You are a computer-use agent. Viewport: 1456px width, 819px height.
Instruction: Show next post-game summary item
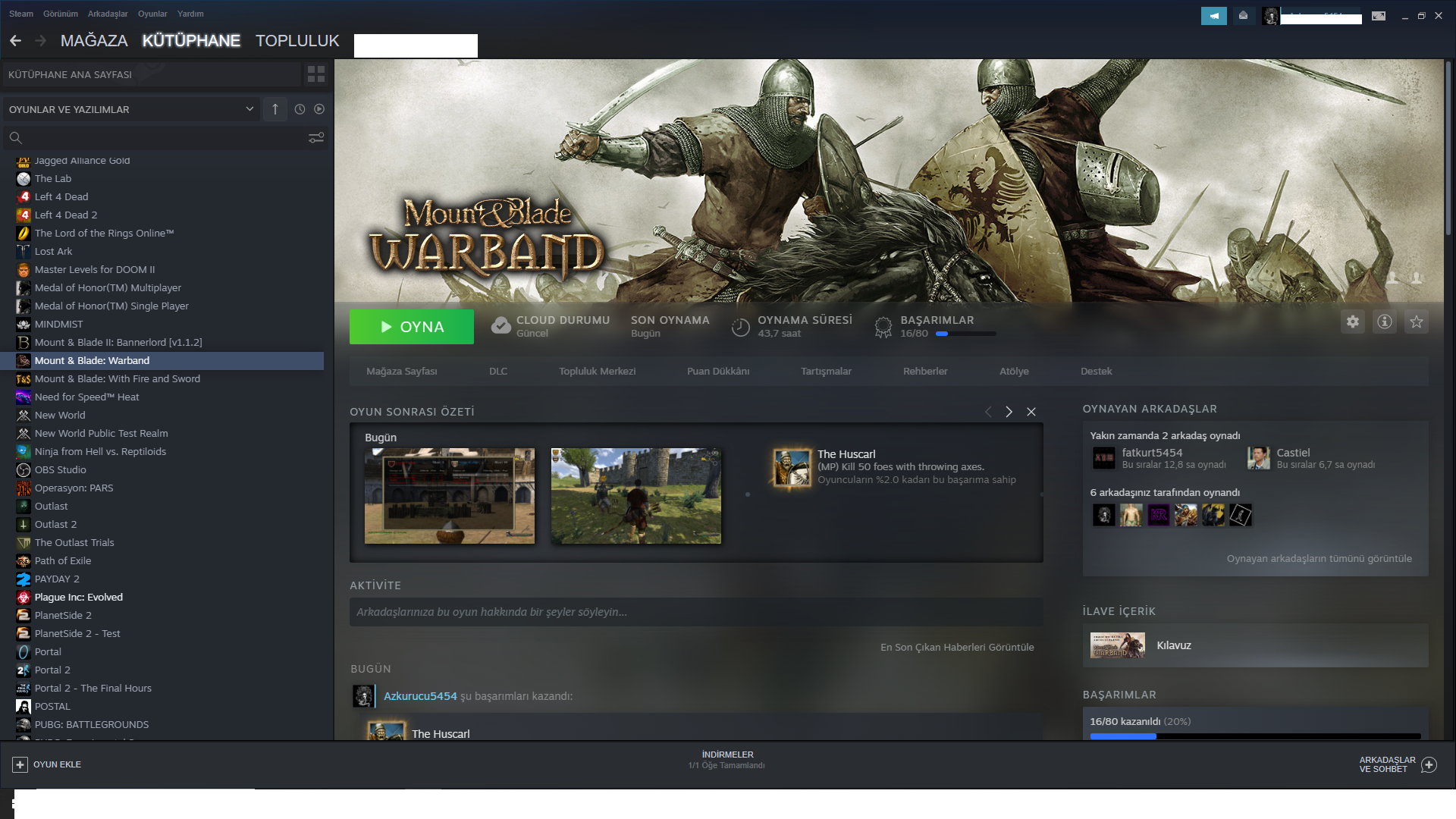(x=1009, y=412)
